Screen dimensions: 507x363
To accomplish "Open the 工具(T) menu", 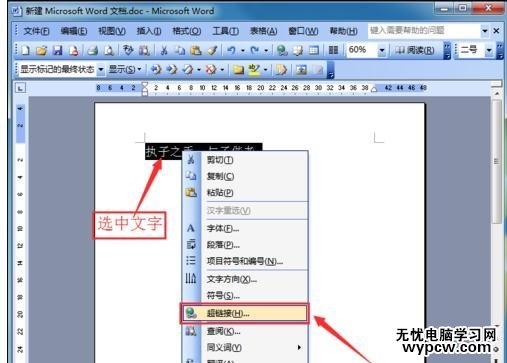I will pyautogui.click(x=225, y=31).
